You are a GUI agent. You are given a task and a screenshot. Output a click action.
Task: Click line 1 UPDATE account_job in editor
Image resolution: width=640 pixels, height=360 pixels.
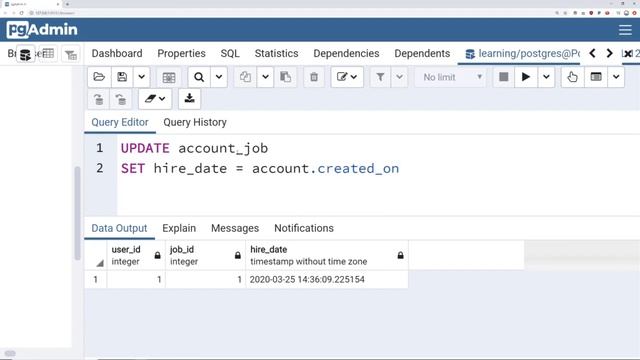[194, 148]
